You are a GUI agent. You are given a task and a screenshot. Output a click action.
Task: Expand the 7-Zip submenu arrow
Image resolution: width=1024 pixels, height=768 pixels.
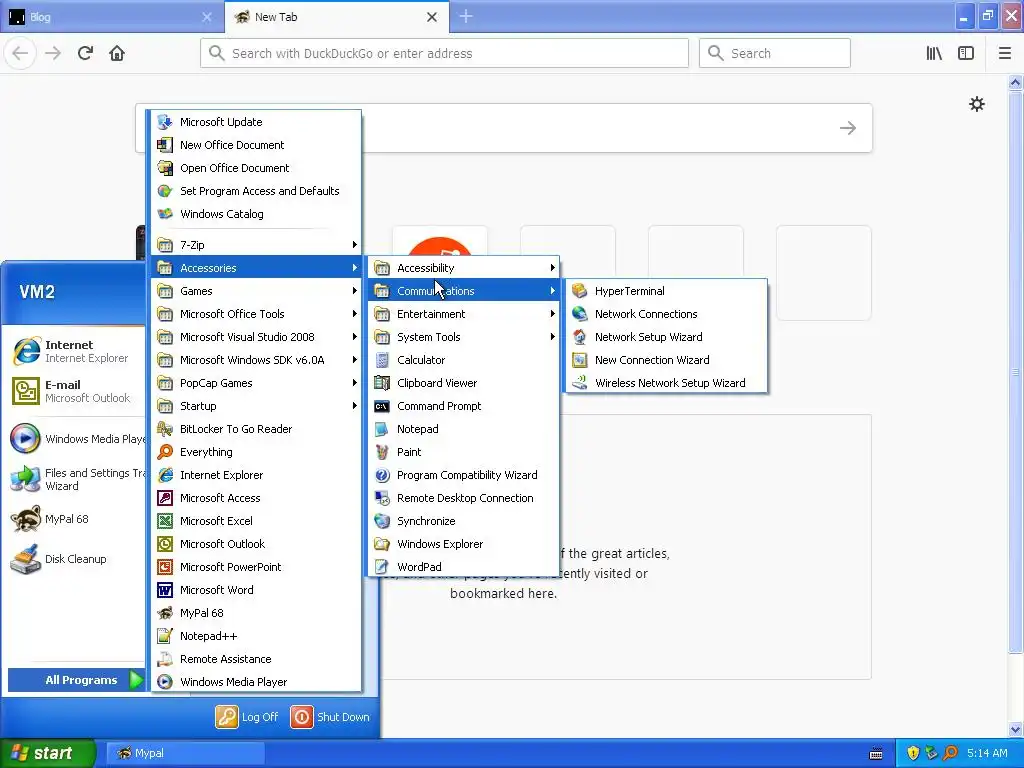coord(355,245)
